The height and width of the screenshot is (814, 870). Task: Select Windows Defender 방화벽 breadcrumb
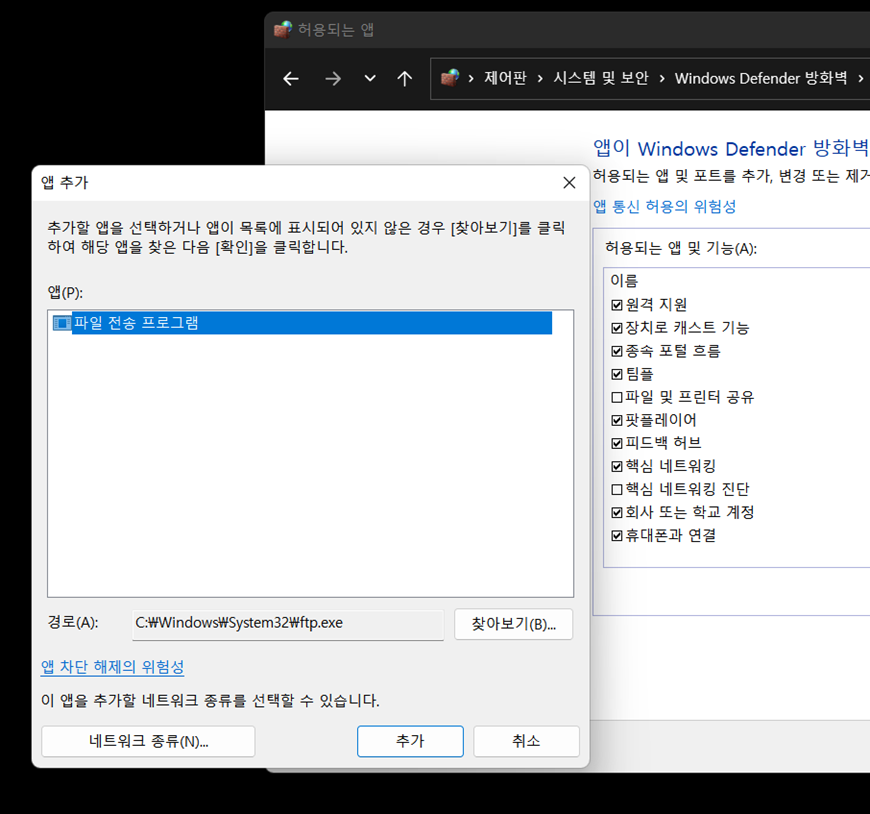click(761, 78)
